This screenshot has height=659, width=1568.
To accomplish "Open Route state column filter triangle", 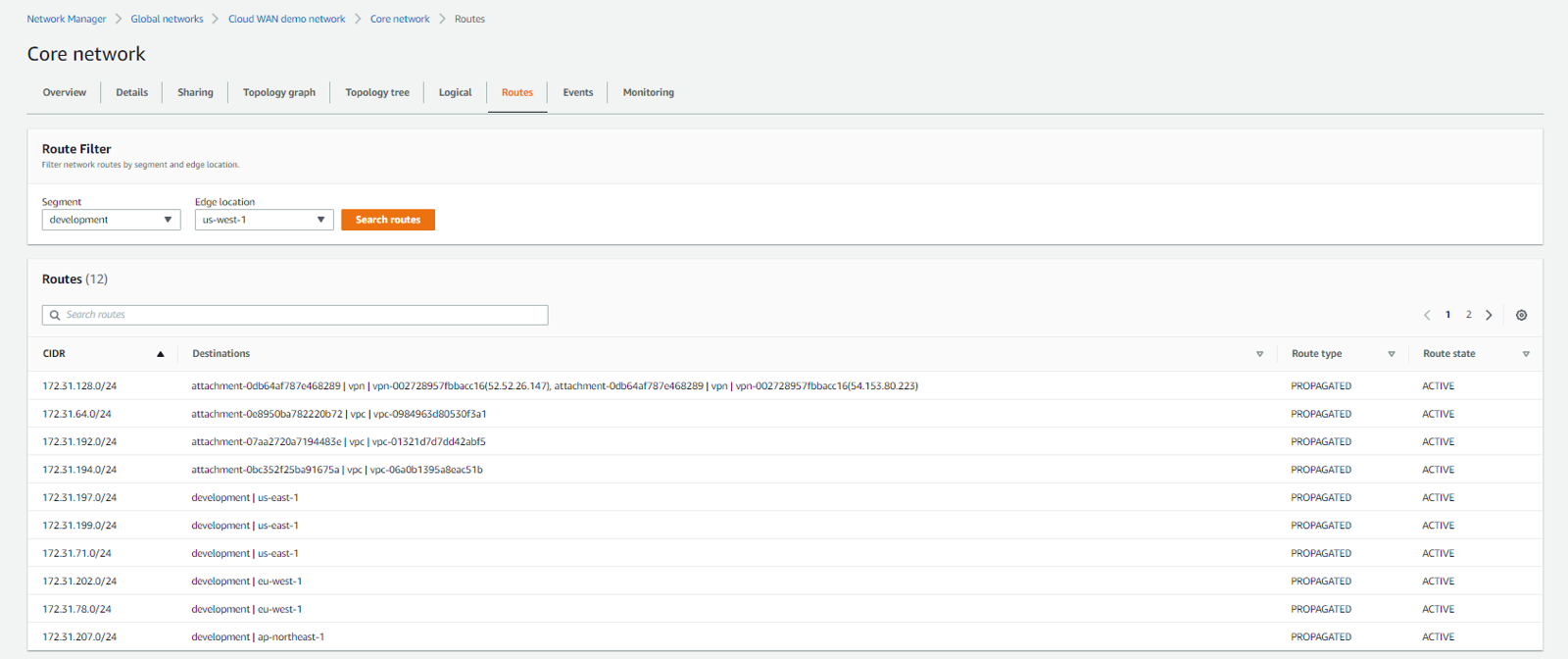I will point(1526,354).
